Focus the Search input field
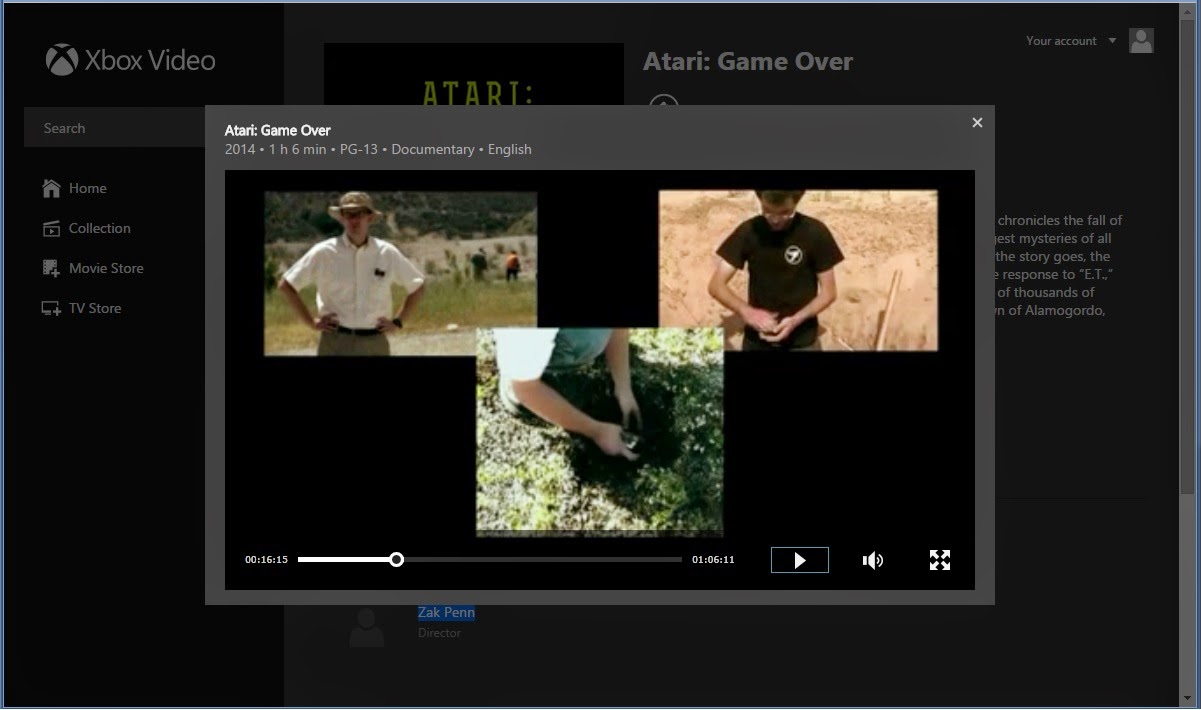 pyautogui.click(x=114, y=128)
